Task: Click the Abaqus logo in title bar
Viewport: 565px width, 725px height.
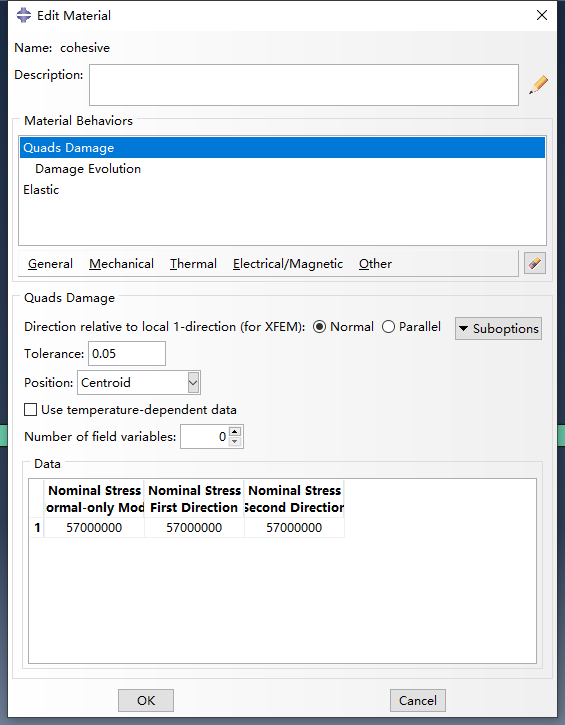Action: pyautogui.click(x=24, y=15)
